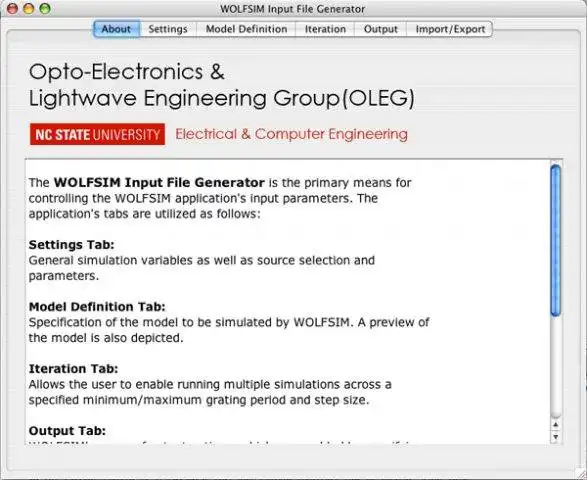Click the Output Tab: heading
The height and width of the screenshot is (480, 587).
[x=67, y=431]
